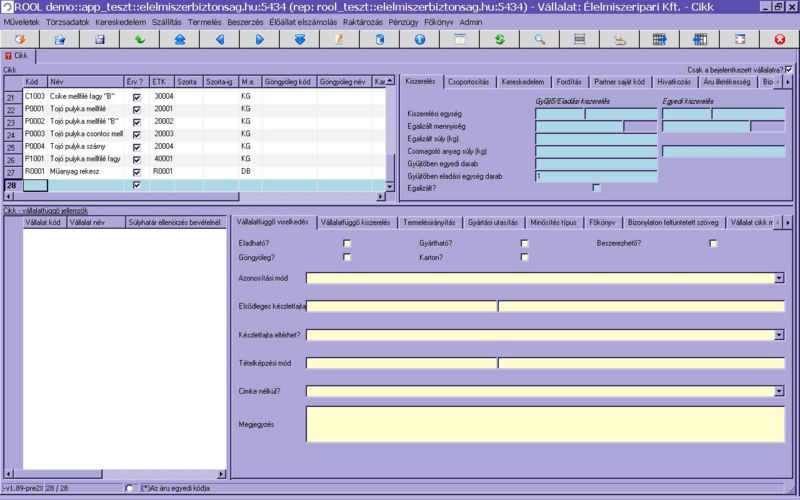Click the blue left arrow previous-record icon
Image resolution: width=800 pixels, height=500 pixels.
(x=220, y=39)
